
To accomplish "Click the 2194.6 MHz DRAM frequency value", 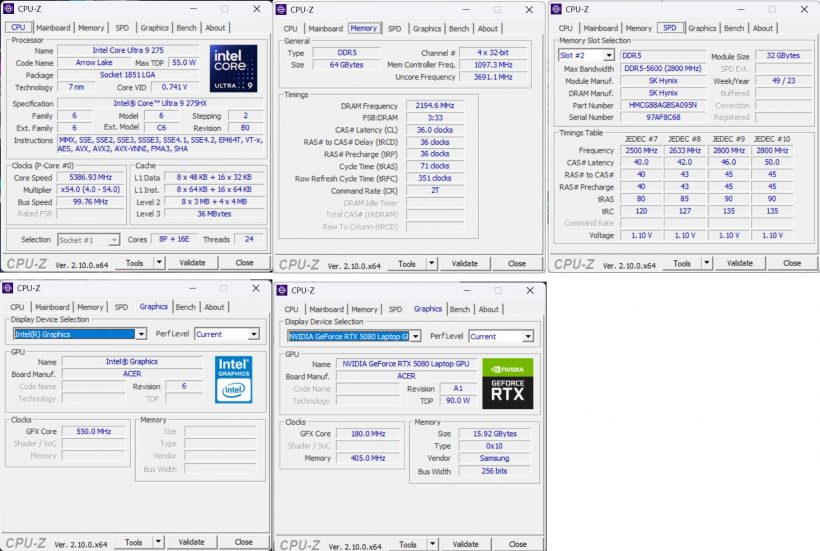I will [435, 106].
